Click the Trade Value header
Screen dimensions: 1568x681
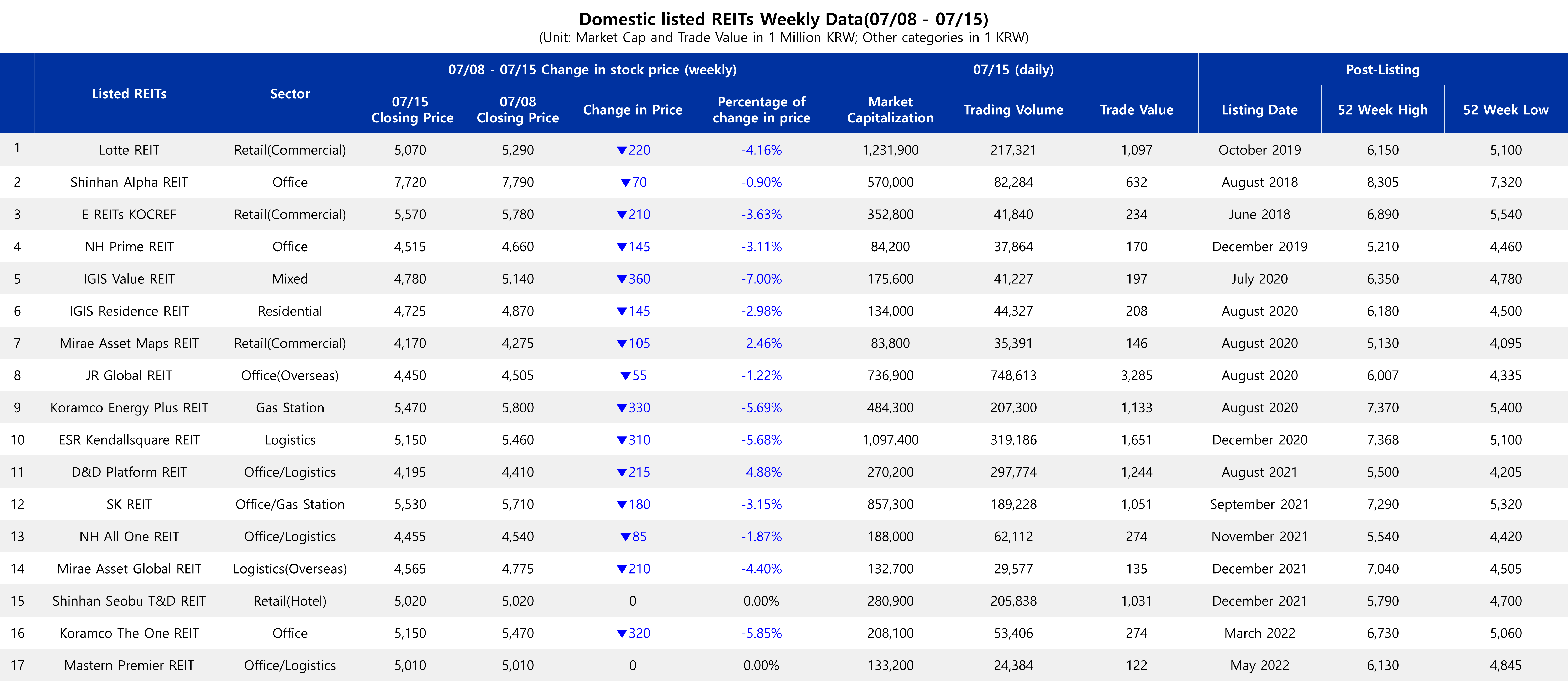coord(1136,110)
